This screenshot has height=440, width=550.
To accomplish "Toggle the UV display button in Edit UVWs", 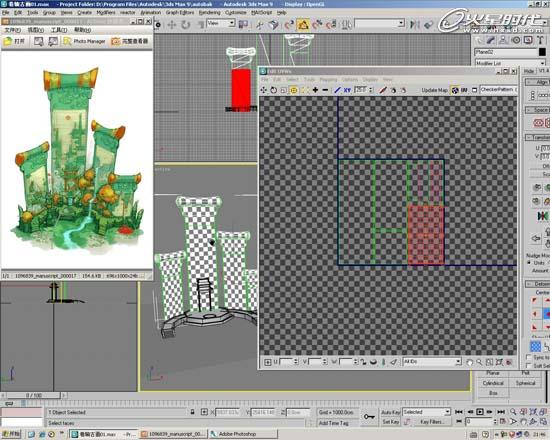I will pos(464,90).
